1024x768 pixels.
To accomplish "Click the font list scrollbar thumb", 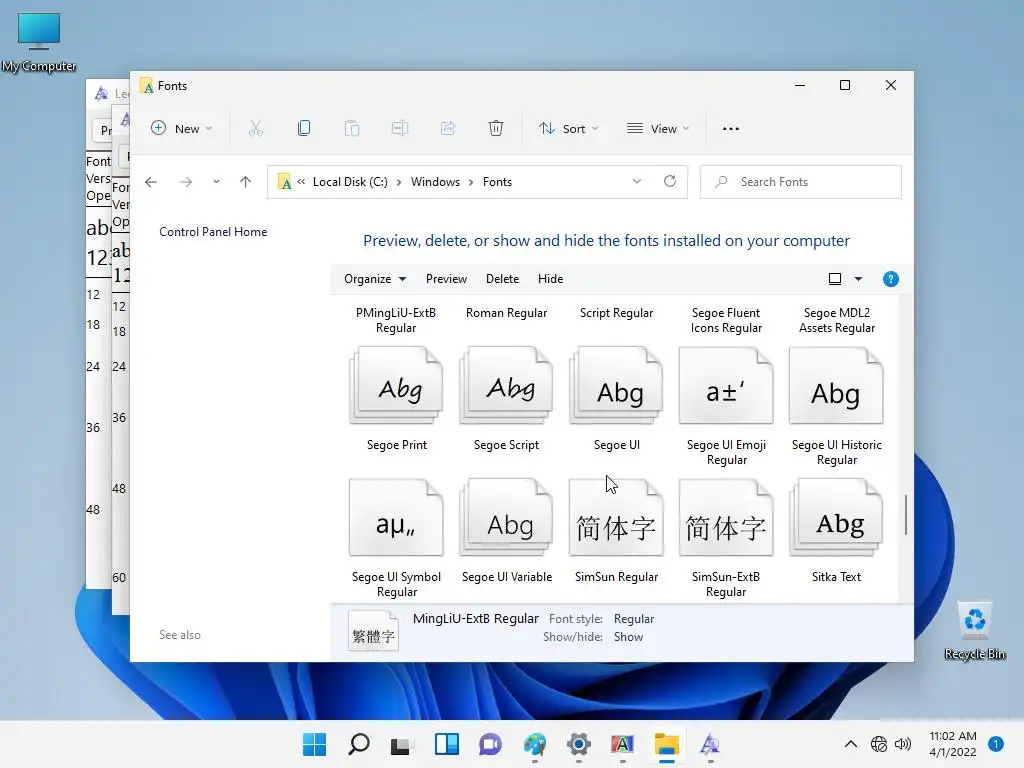I will point(906,515).
